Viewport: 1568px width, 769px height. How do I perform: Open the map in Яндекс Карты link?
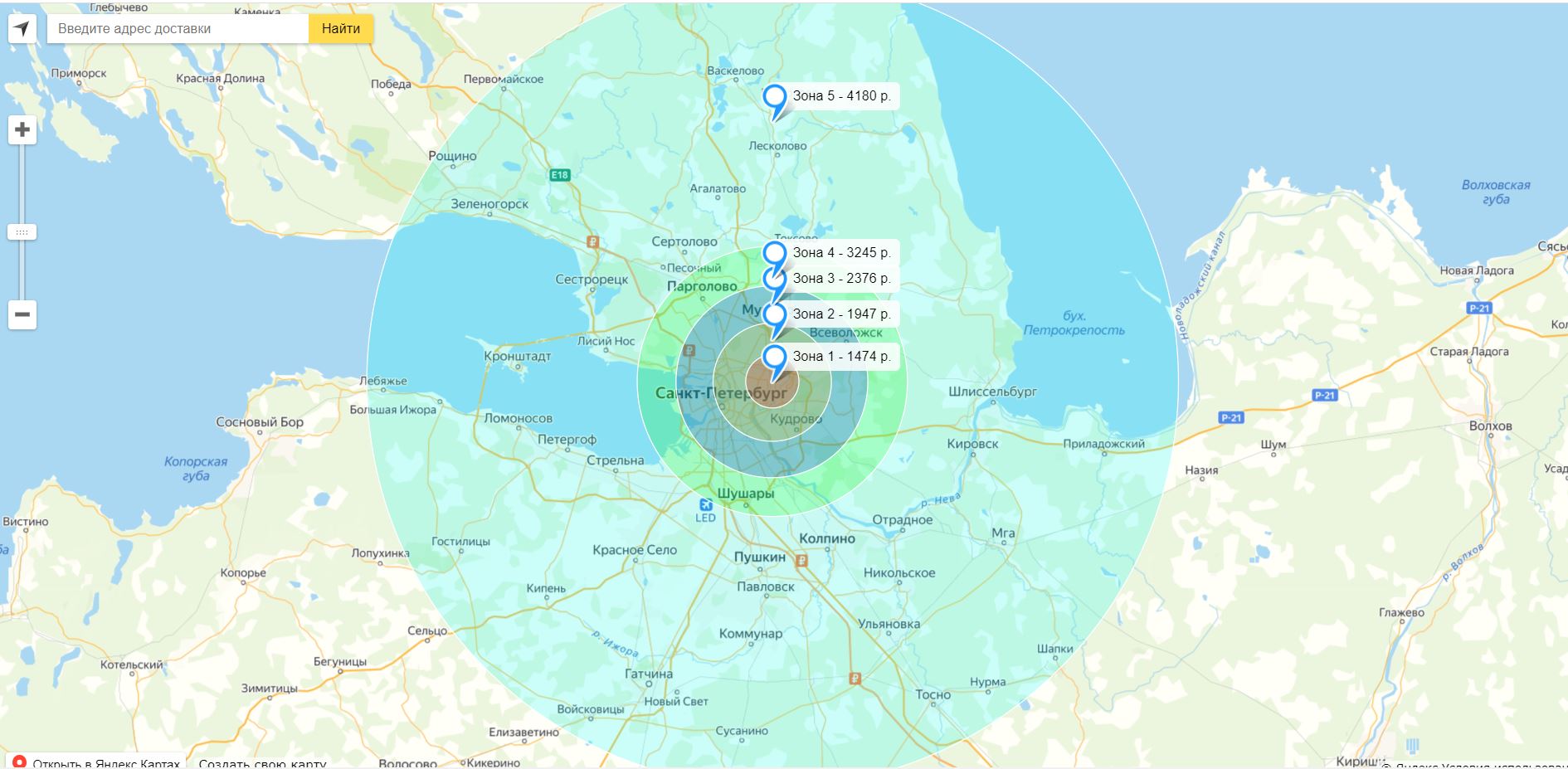(96, 762)
